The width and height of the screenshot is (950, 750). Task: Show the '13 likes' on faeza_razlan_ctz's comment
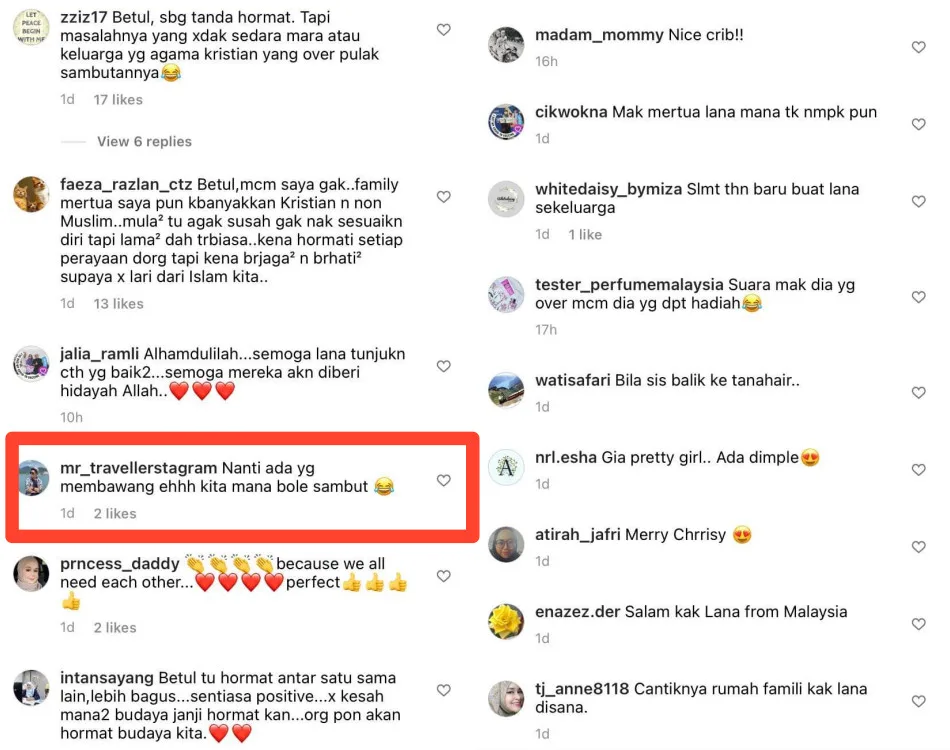click(x=118, y=304)
